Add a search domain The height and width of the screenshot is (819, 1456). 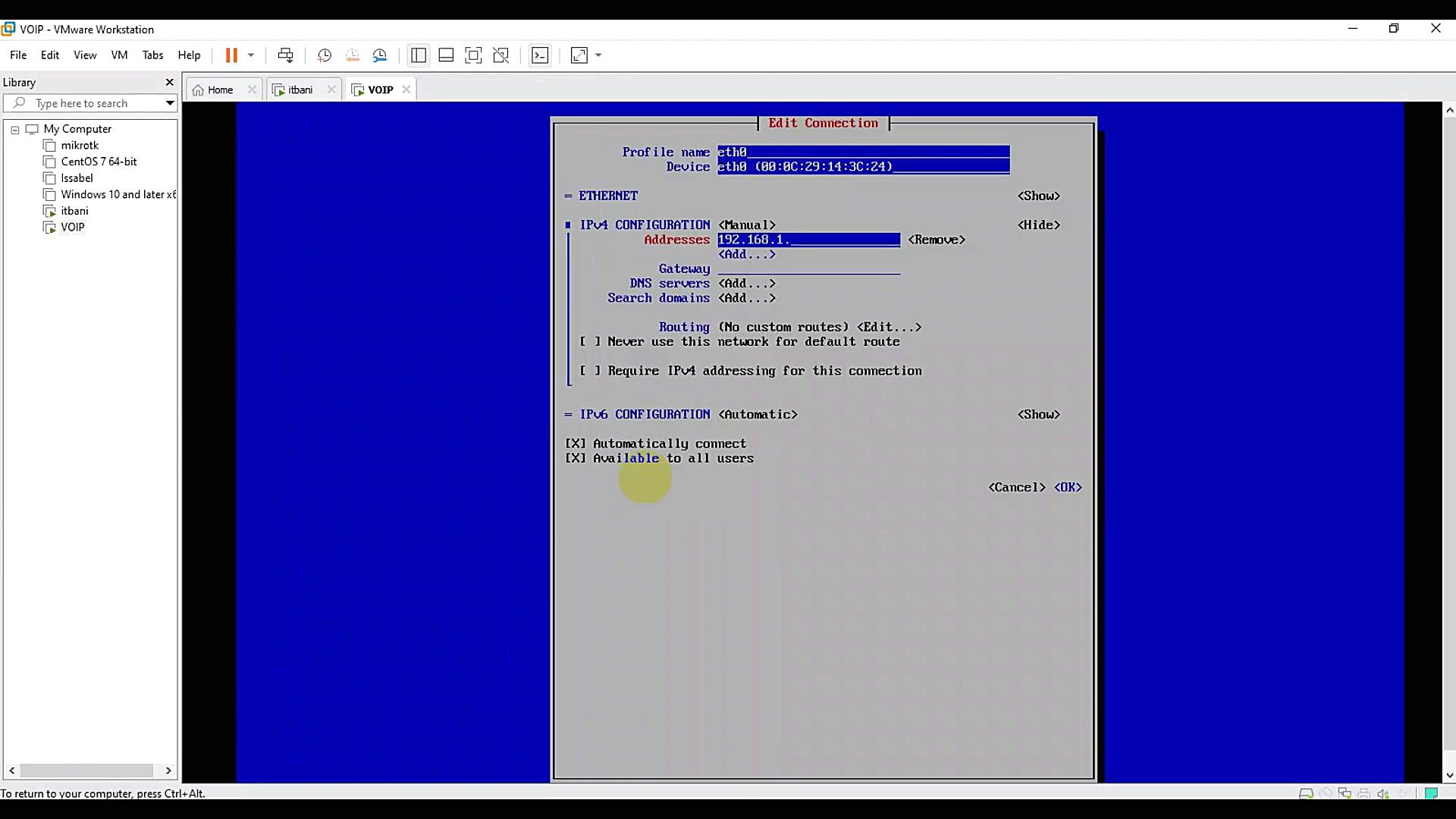click(747, 298)
